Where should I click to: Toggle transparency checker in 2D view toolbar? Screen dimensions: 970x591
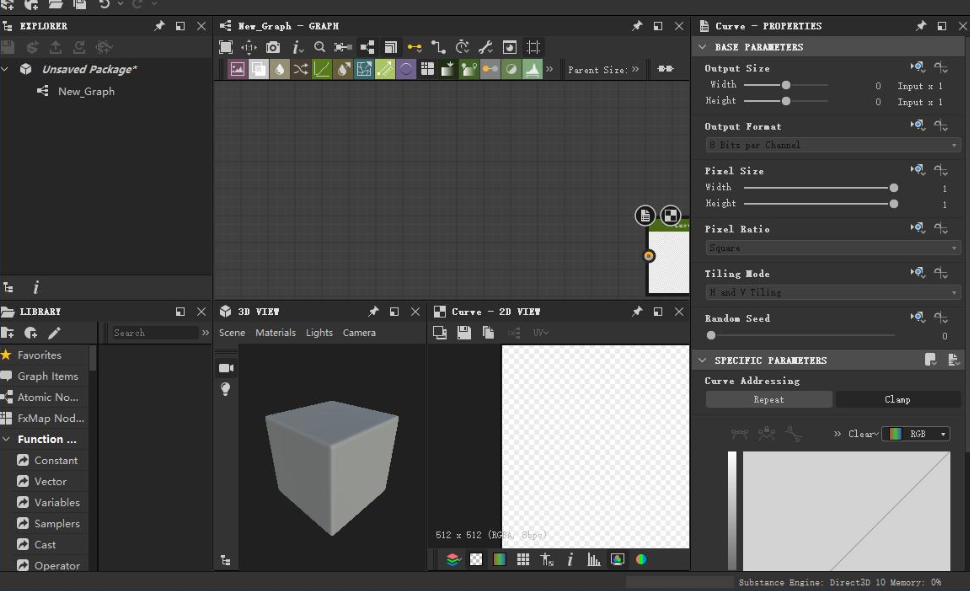click(x=476, y=559)
